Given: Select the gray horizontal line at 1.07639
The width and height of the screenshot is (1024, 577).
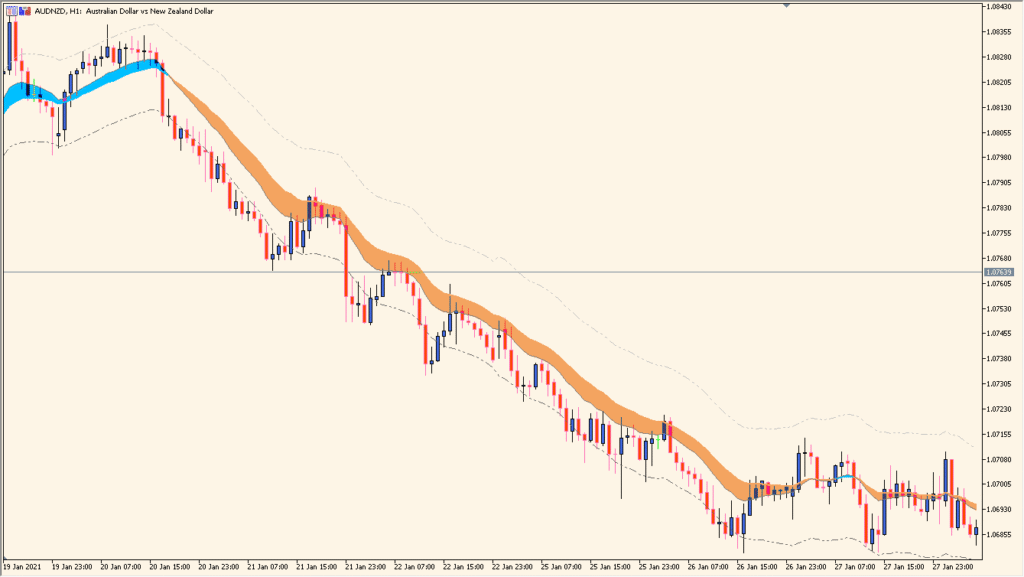Looking at the screenshot, I should [492, 272].
